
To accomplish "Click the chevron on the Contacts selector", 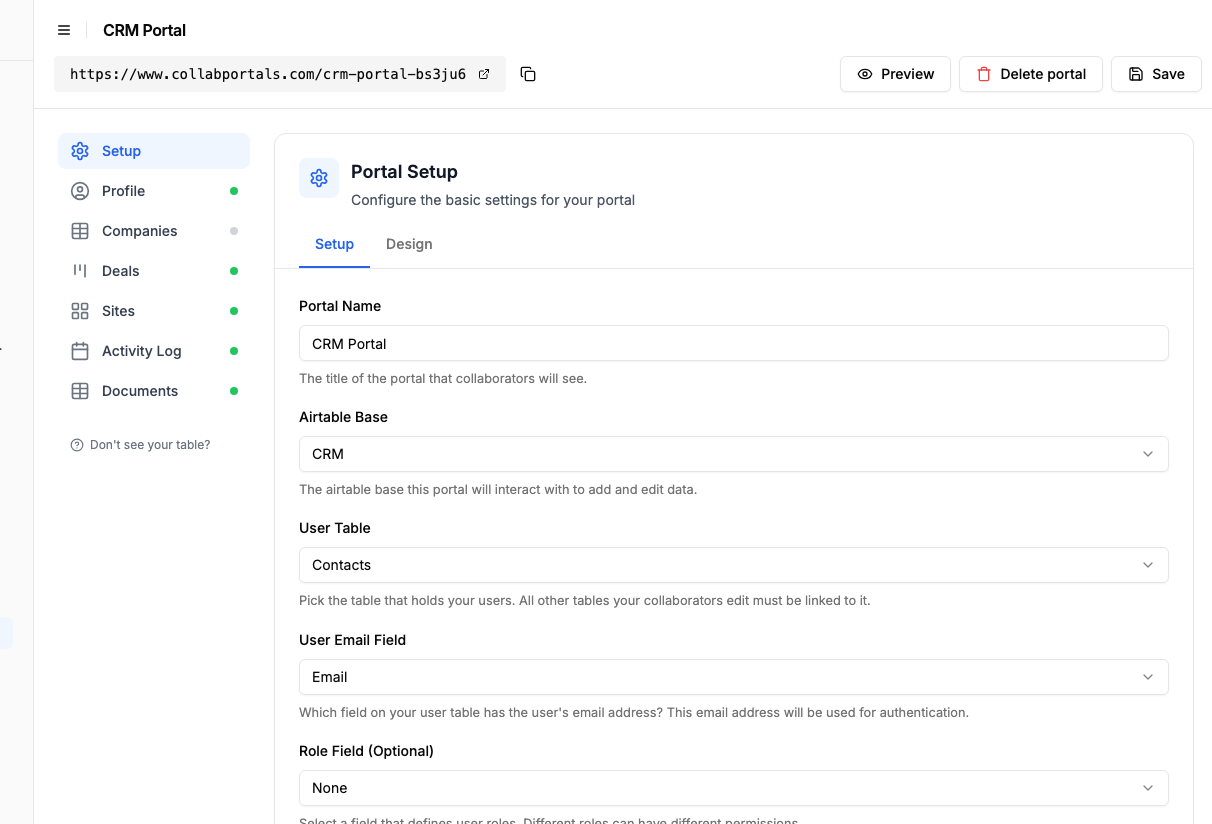I will tap(1148, 565).
